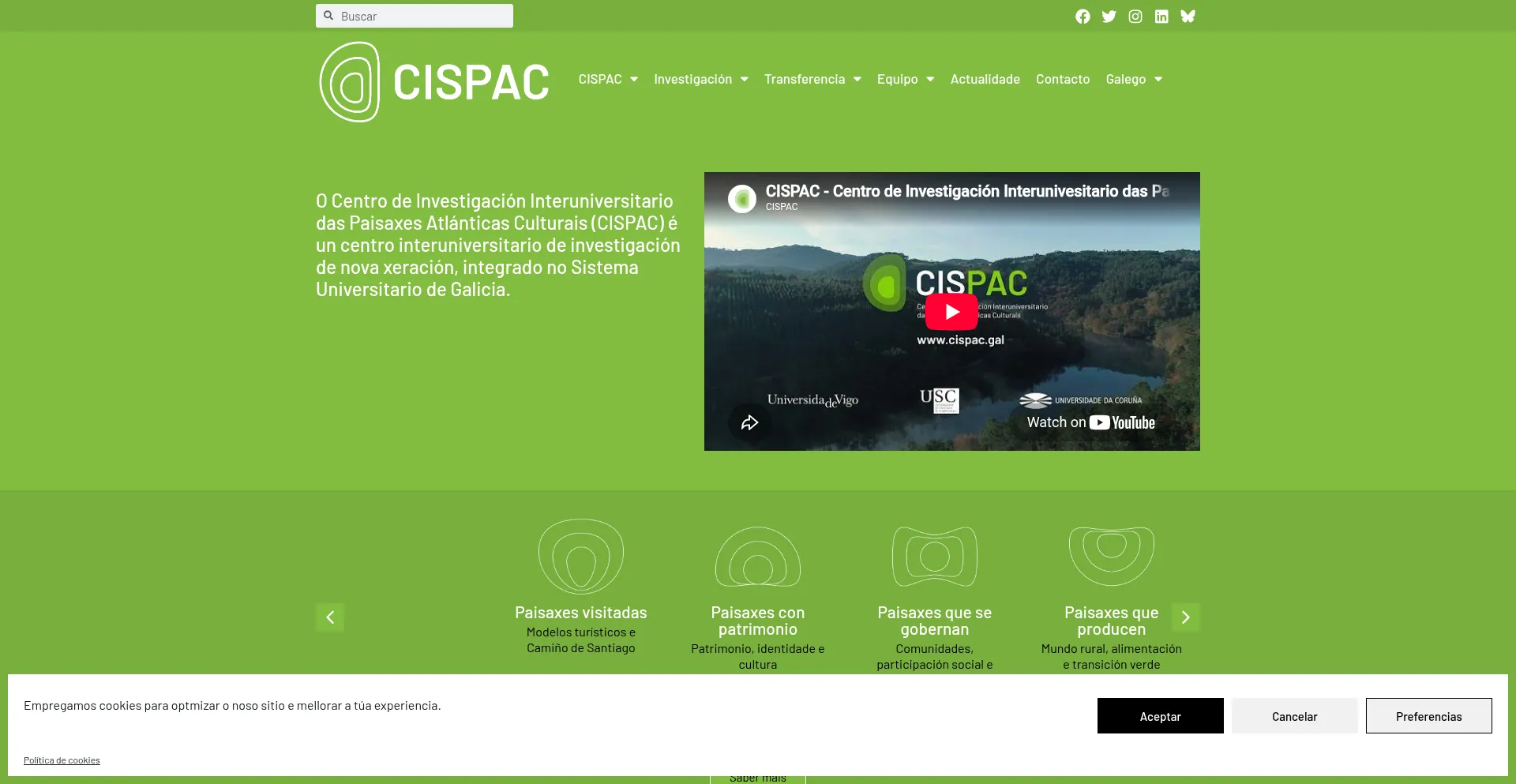The height and width of the screenshot is (784, 1516).
Task: Click the Paisaxes con patrimonio contour icon
Action: [x=758, y=556]
